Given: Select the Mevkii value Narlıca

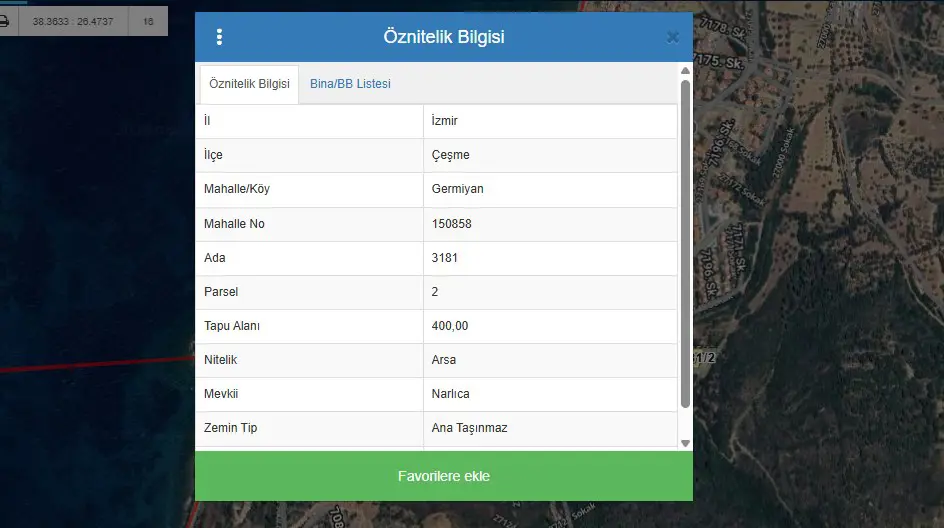Looking at the screenshot, I should point(550,394).
